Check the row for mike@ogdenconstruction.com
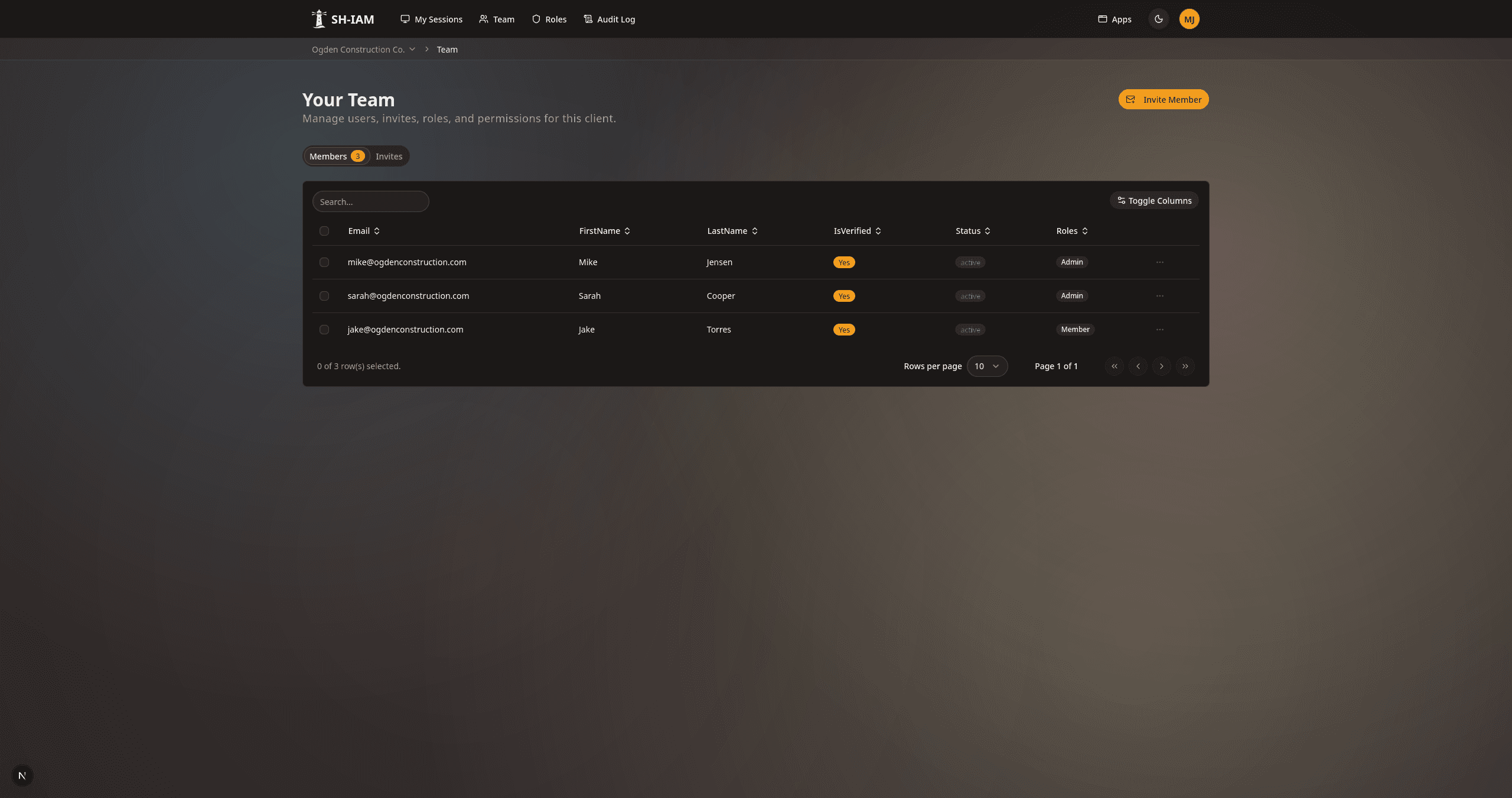Viewport: 1512px width, 798px height. click(x=324, y=262)
